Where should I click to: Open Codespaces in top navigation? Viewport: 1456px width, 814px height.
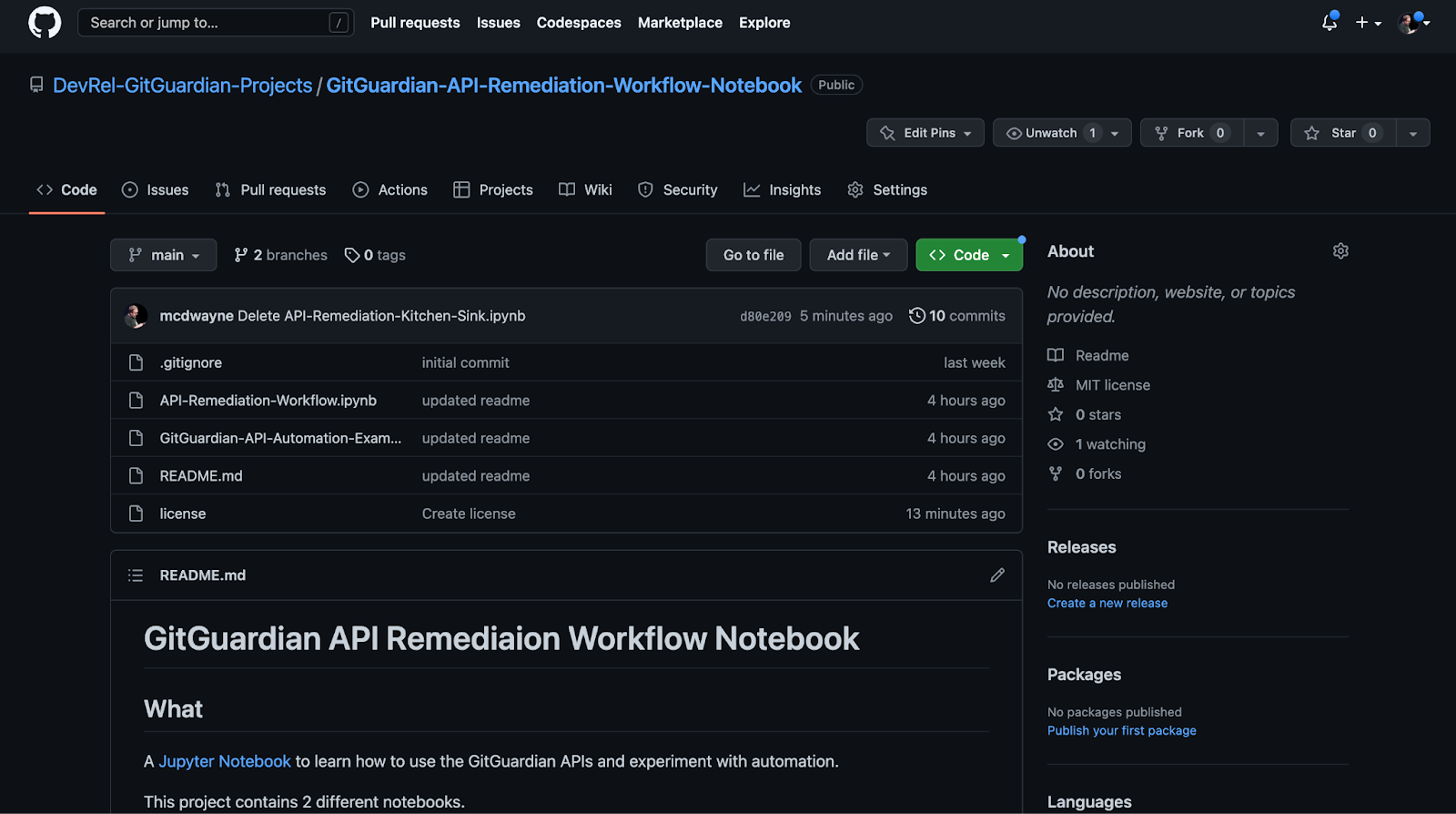pyautogui.click(x=579, y=23)
